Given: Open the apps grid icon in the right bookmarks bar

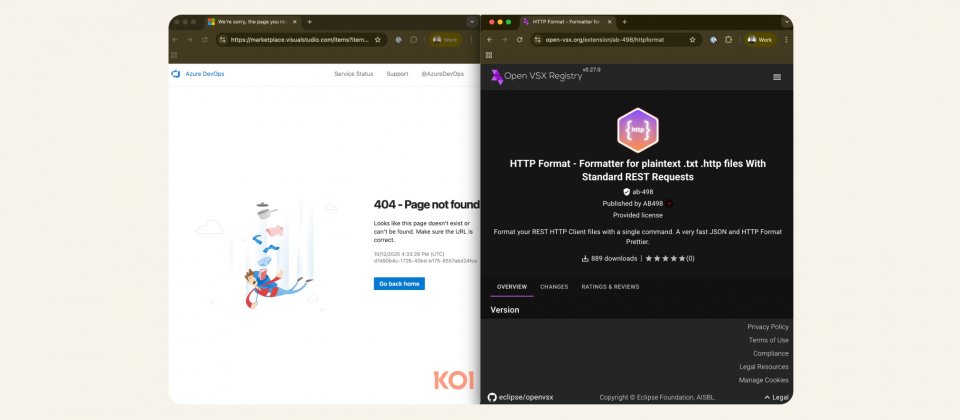Looking at the screenshot, I should (x=489, y=55).
